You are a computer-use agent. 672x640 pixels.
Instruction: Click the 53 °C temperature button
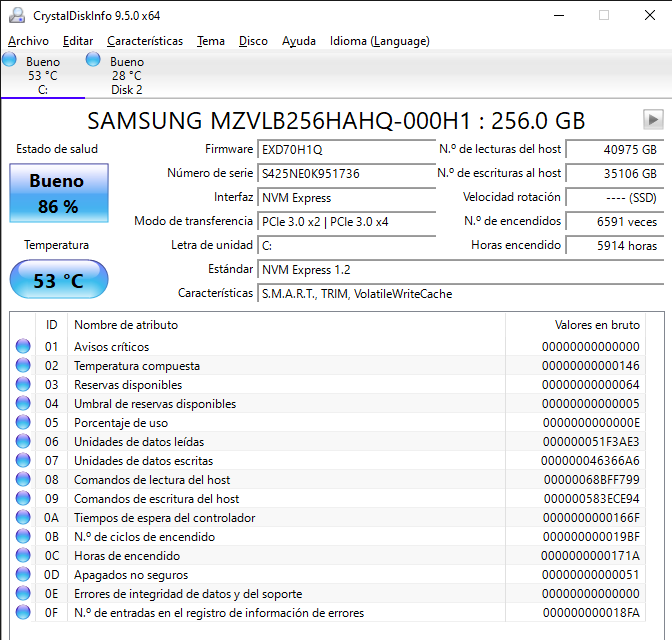coord(58,280)
